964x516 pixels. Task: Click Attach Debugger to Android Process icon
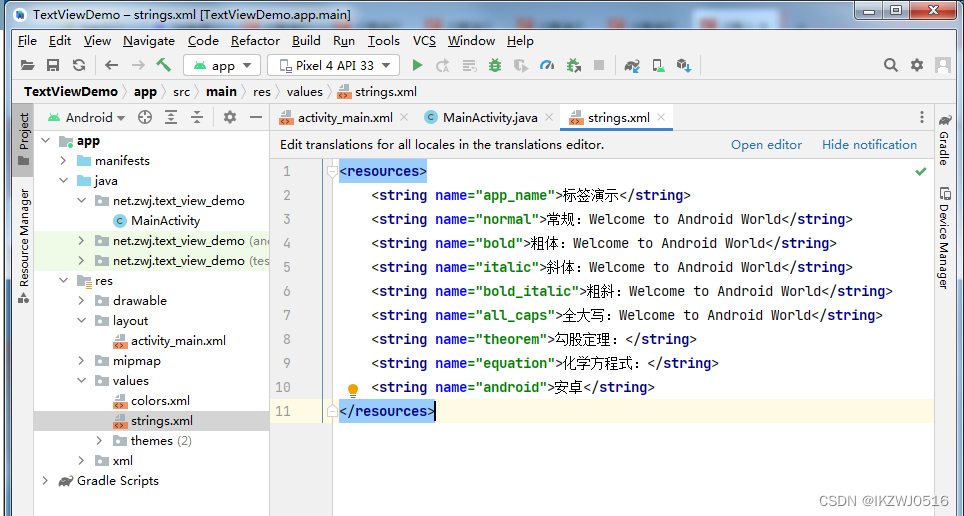574,65
